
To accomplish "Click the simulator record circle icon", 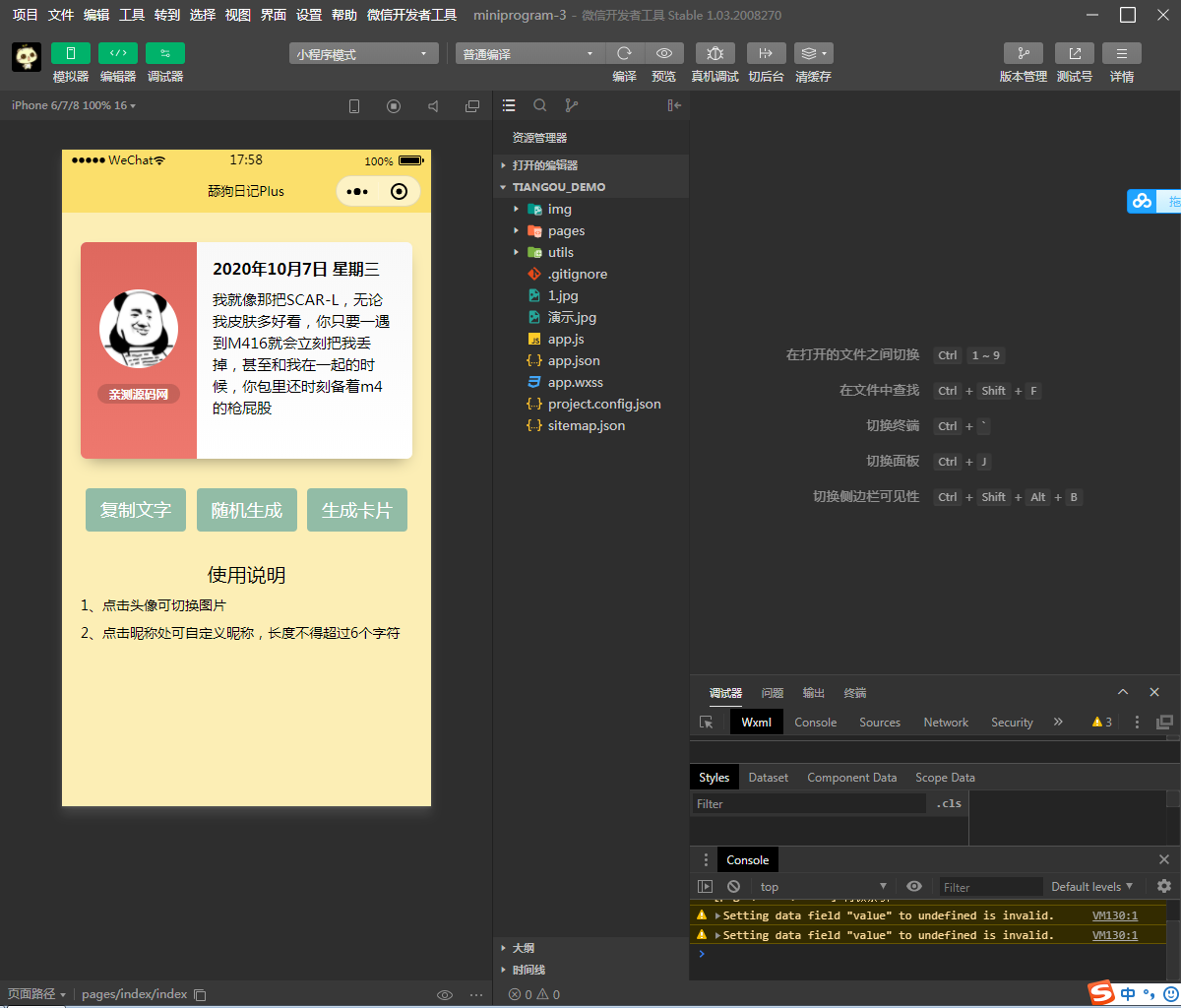I will (394, 106).
